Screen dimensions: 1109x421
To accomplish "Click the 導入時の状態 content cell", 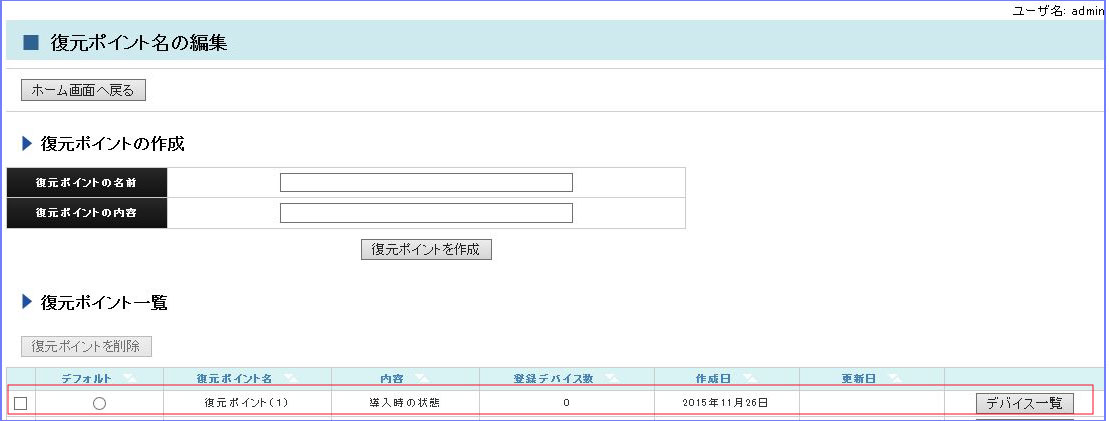I will coord(405,403).
